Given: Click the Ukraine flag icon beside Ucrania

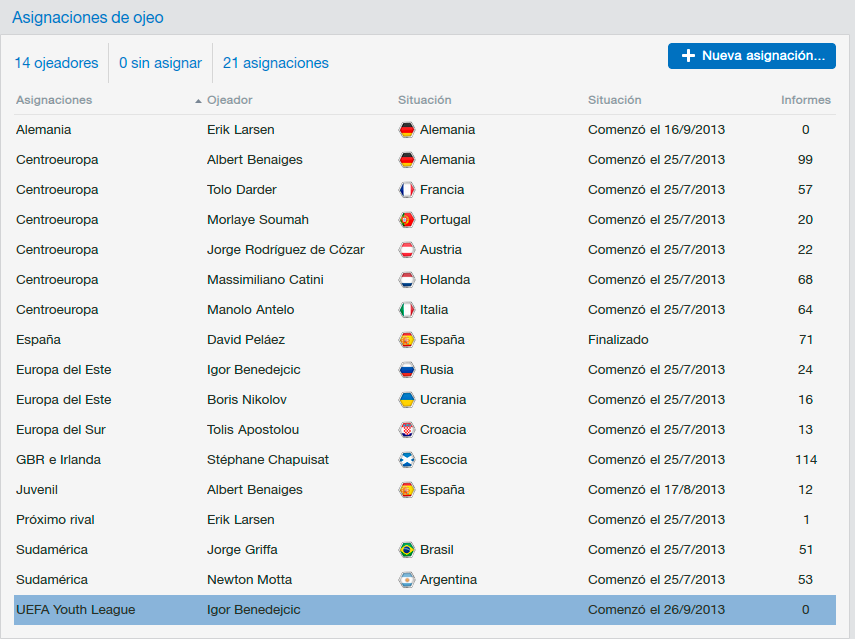Looking at the screenshot, I should [407, 400].
